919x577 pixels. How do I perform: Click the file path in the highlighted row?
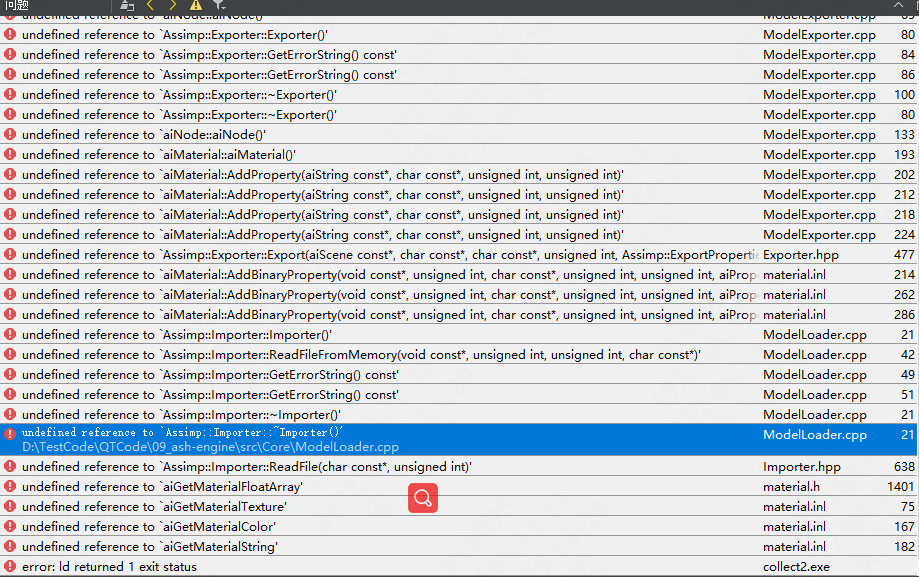(x=210, y=447)
